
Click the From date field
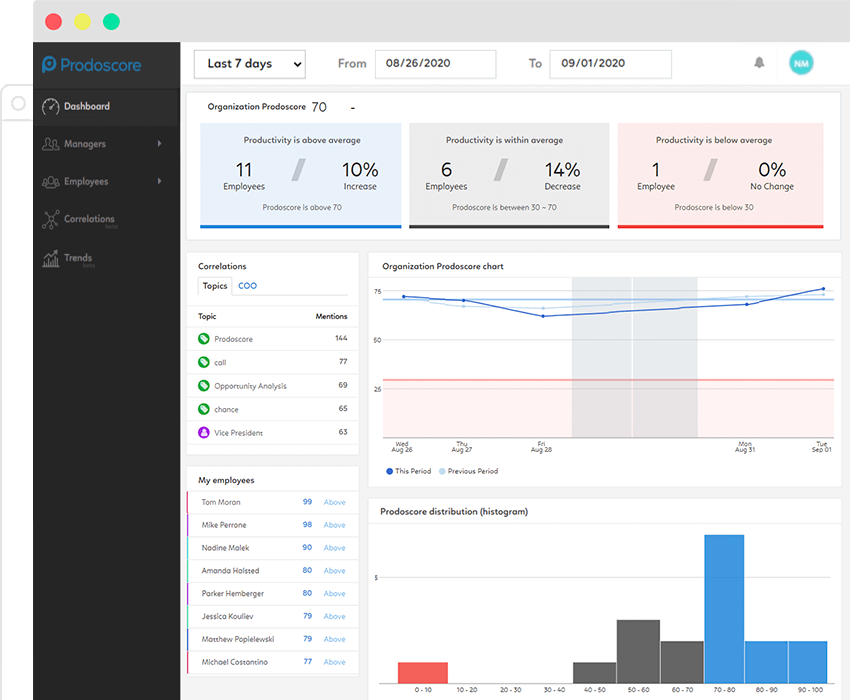[x=435, y=64]
